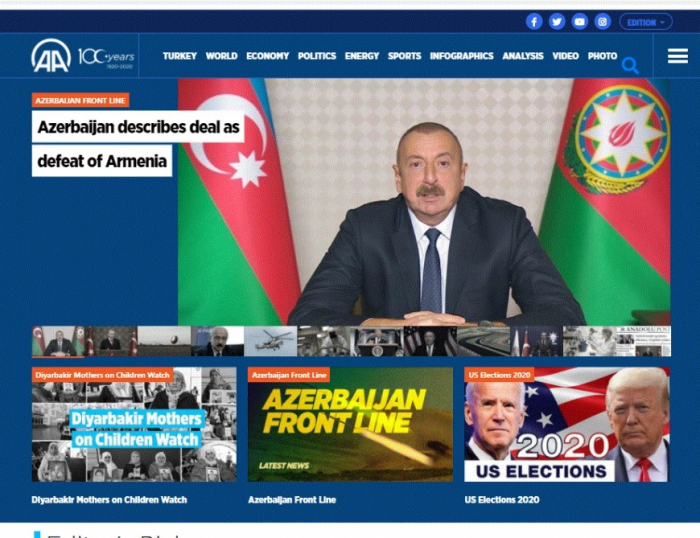Go to the Photo section

coord(602,56)
